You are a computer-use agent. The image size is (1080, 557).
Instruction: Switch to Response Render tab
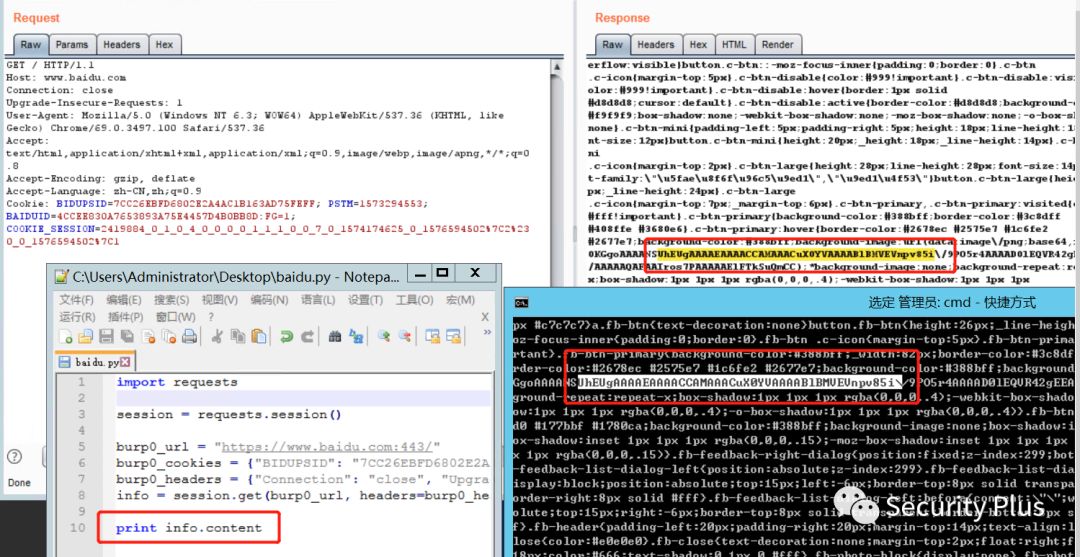778,45
